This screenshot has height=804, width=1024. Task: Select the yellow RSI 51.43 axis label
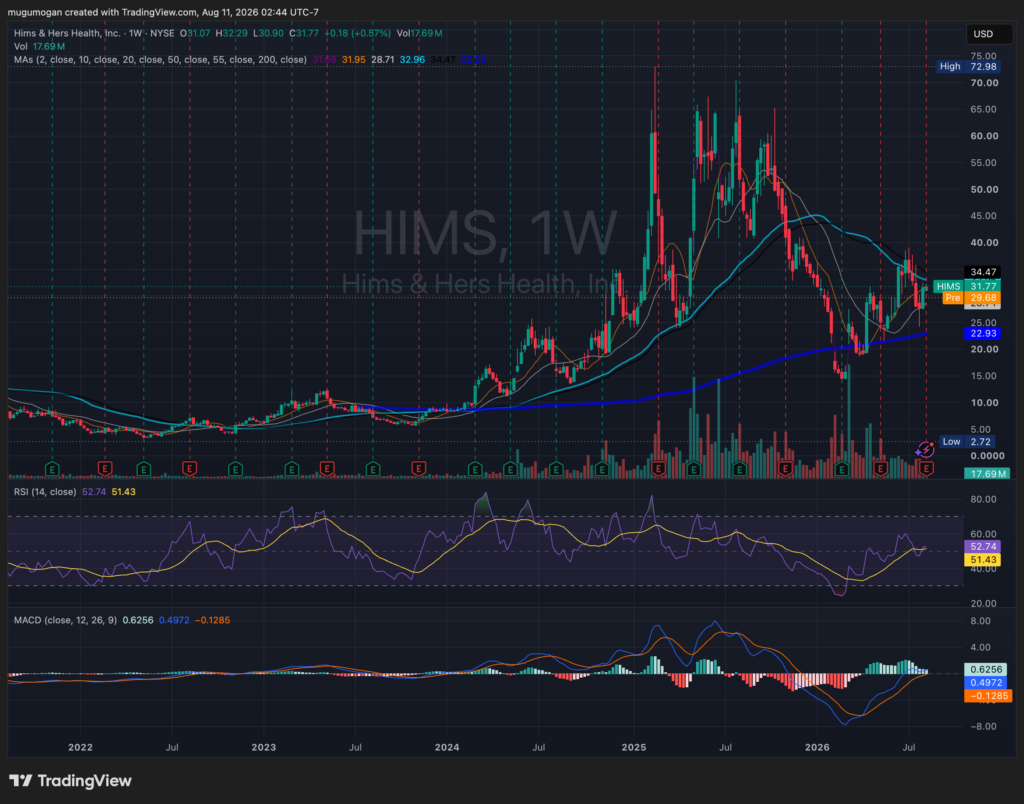pos(982,560)
